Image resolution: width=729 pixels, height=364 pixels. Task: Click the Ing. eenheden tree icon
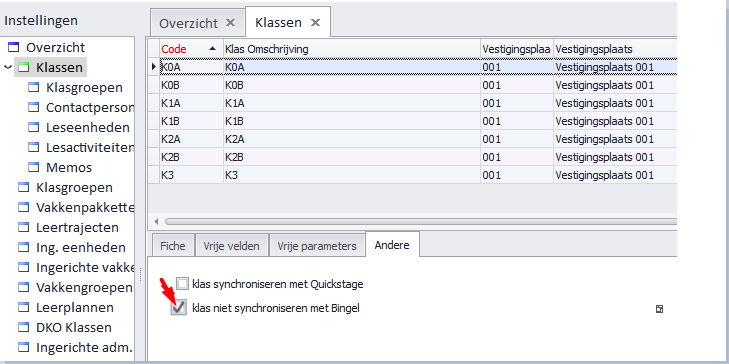[x=23, y=247]
